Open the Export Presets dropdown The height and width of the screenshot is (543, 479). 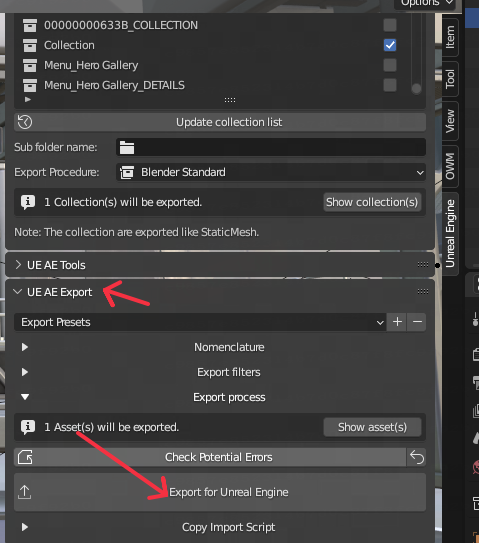pyautogui.click(x=200, y=322)
